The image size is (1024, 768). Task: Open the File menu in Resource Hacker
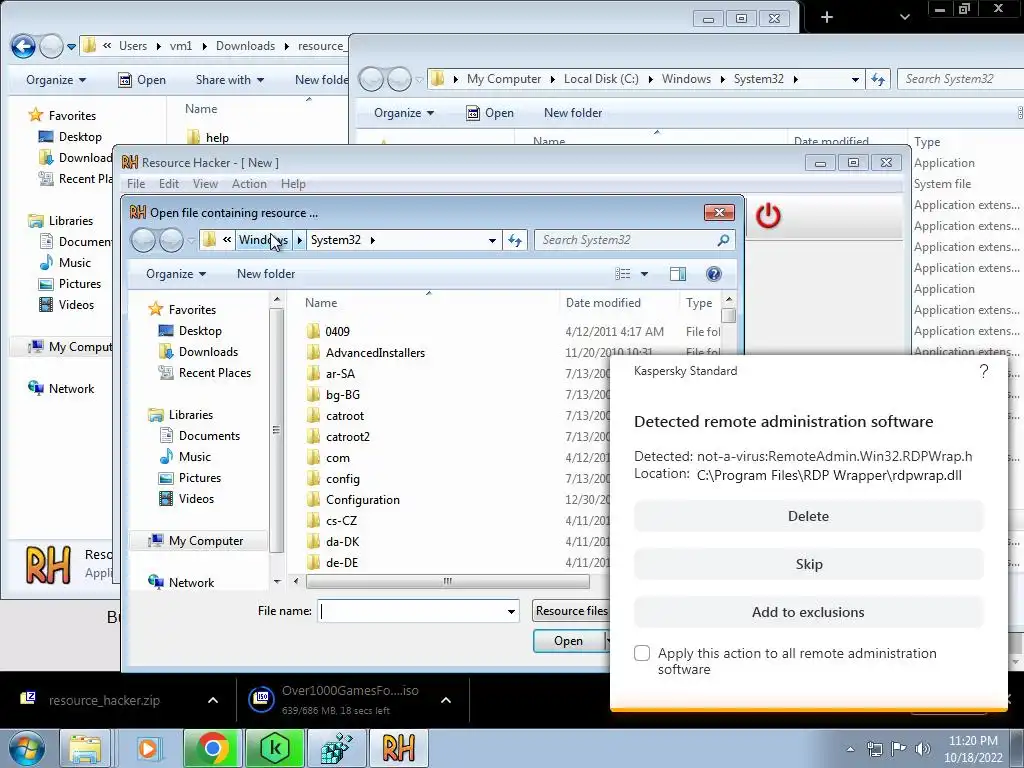click(x=136, y=184)
